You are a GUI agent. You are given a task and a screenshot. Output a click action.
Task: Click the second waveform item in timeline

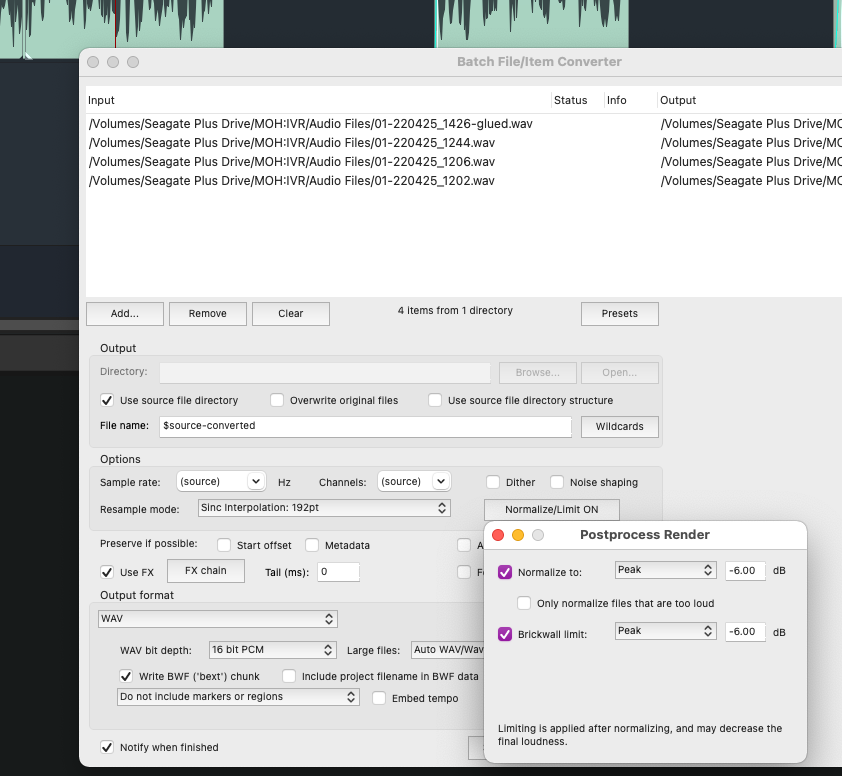coord(532,24)
